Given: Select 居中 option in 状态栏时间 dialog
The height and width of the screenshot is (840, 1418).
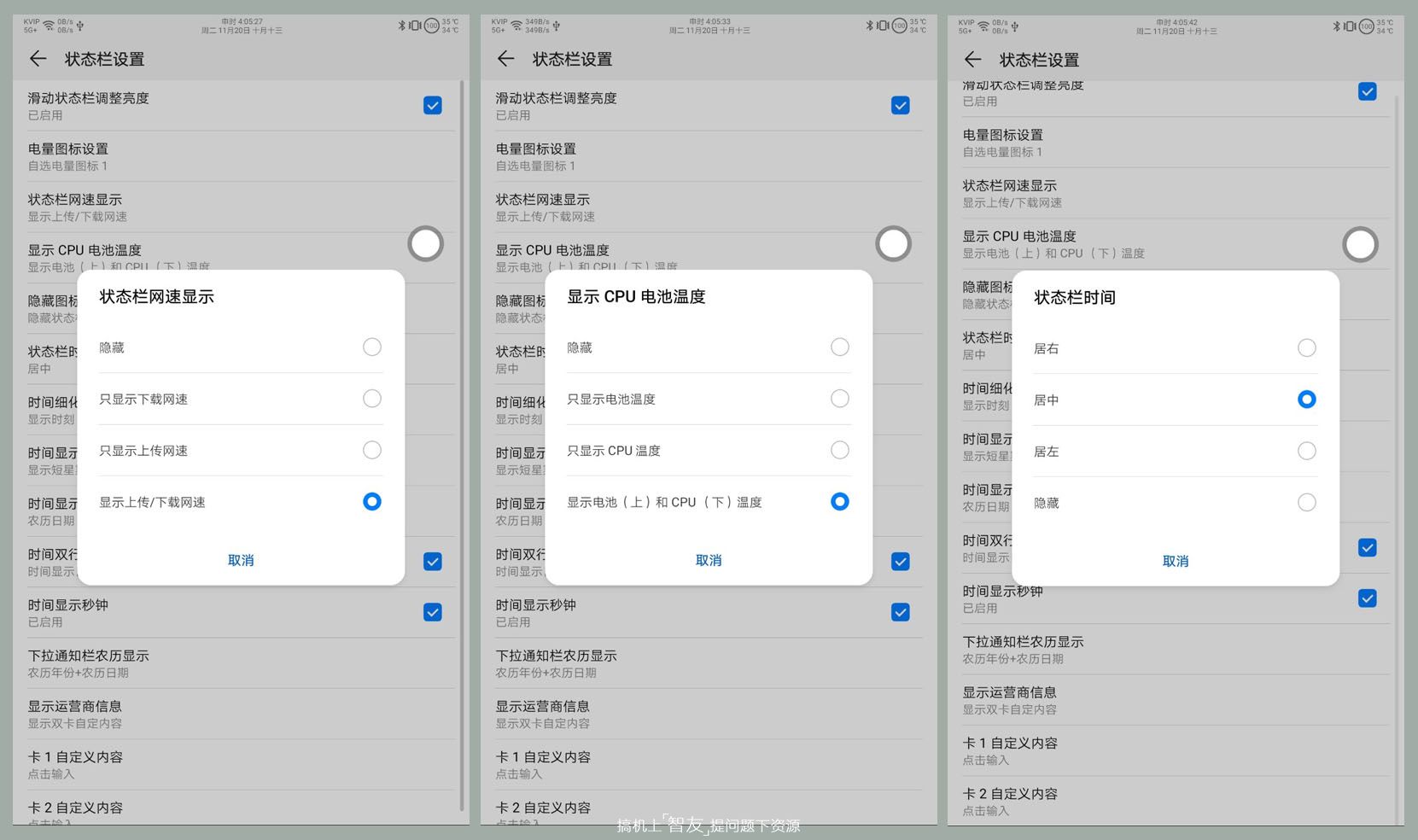Looking at the screenshot, I should (1176, 400).
